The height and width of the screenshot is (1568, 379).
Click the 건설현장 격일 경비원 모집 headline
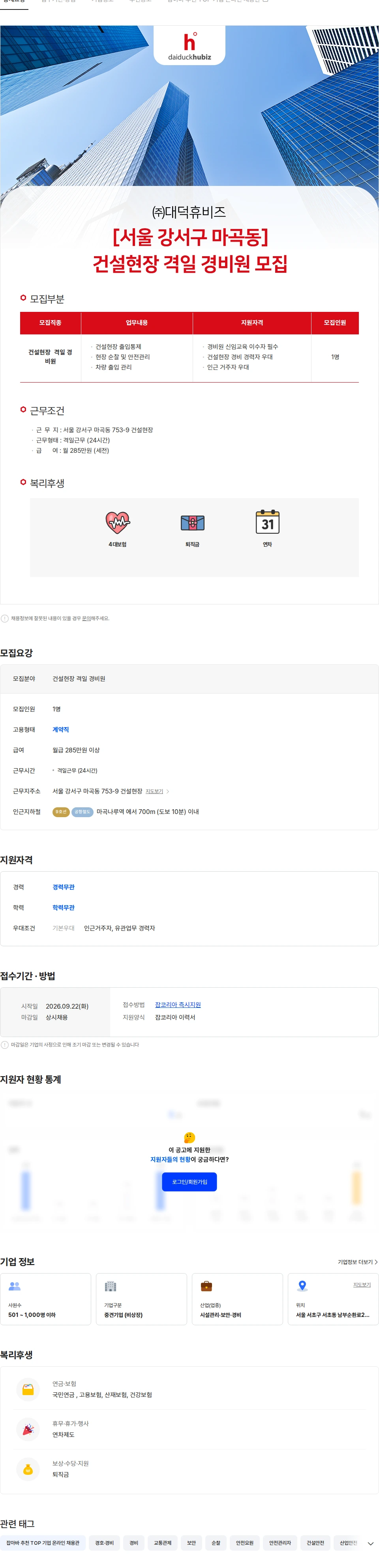click(x=189, y=264)
